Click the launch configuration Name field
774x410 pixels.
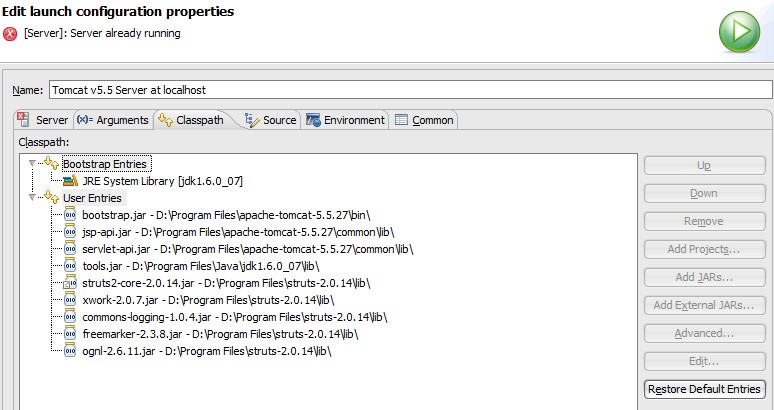tap(410, 90)
